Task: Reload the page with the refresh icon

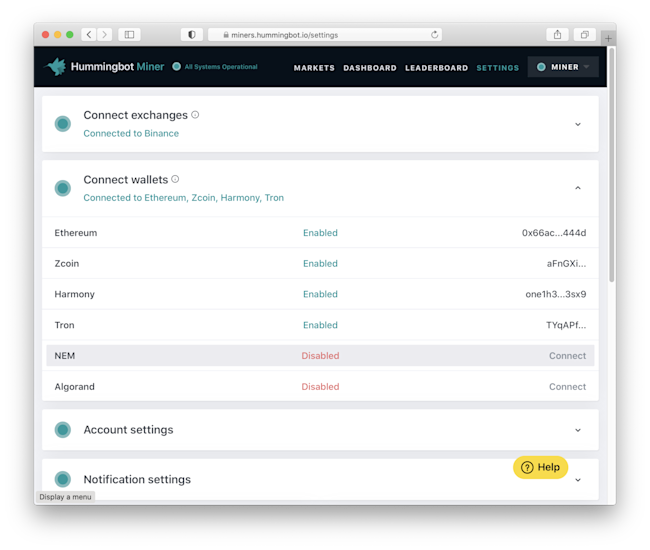Action: tap(434, 34)
